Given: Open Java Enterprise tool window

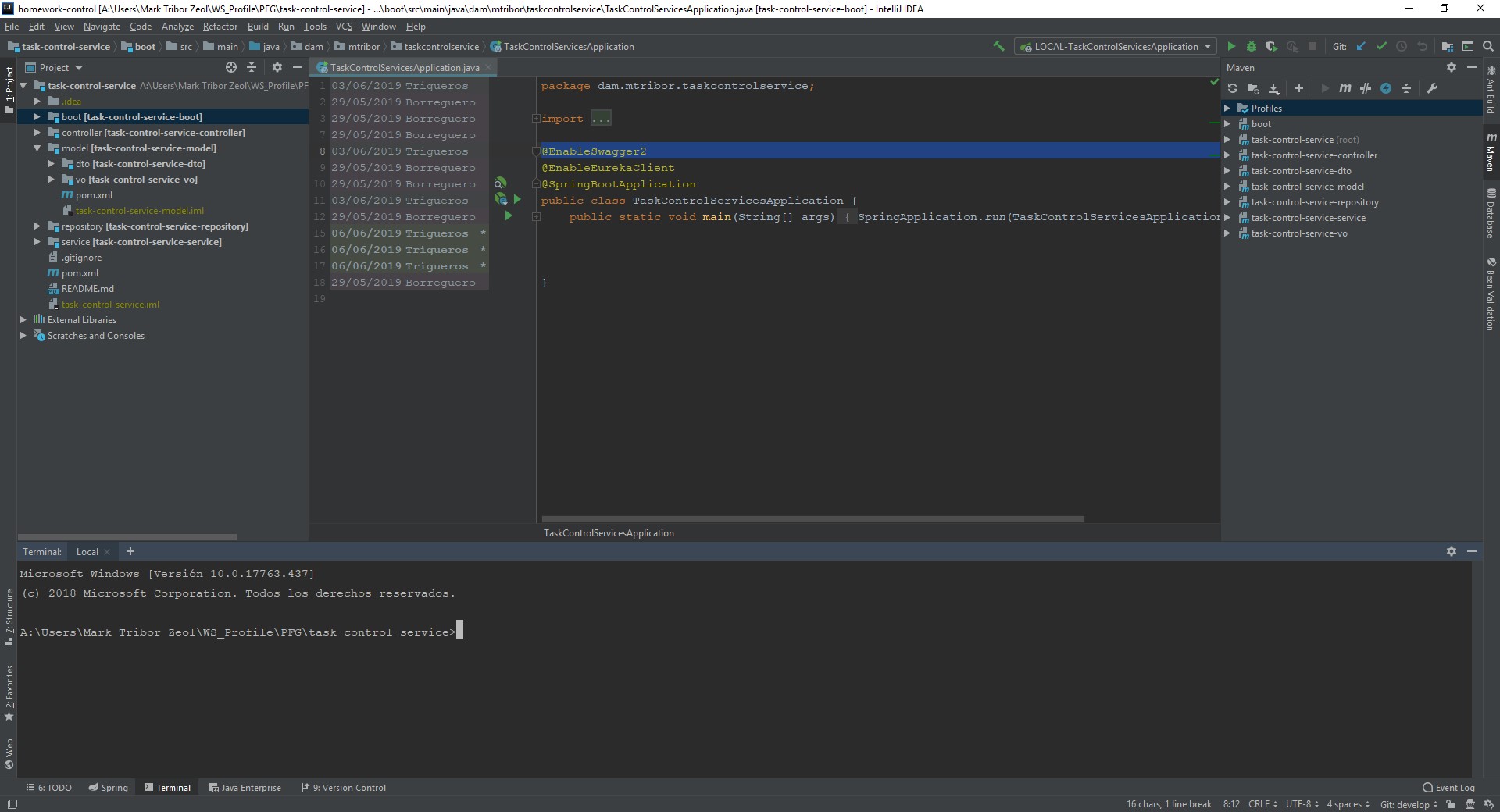Looking at the screenshot, I should (245, 788).
